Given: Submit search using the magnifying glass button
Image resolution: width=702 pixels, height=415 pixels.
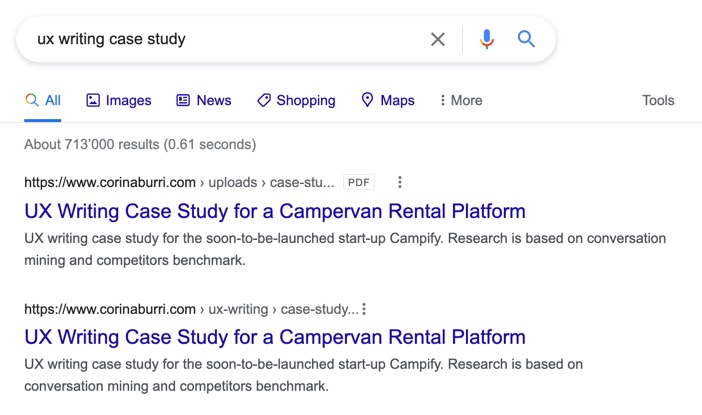Looking at the screenshot, I should click(526, 39).
